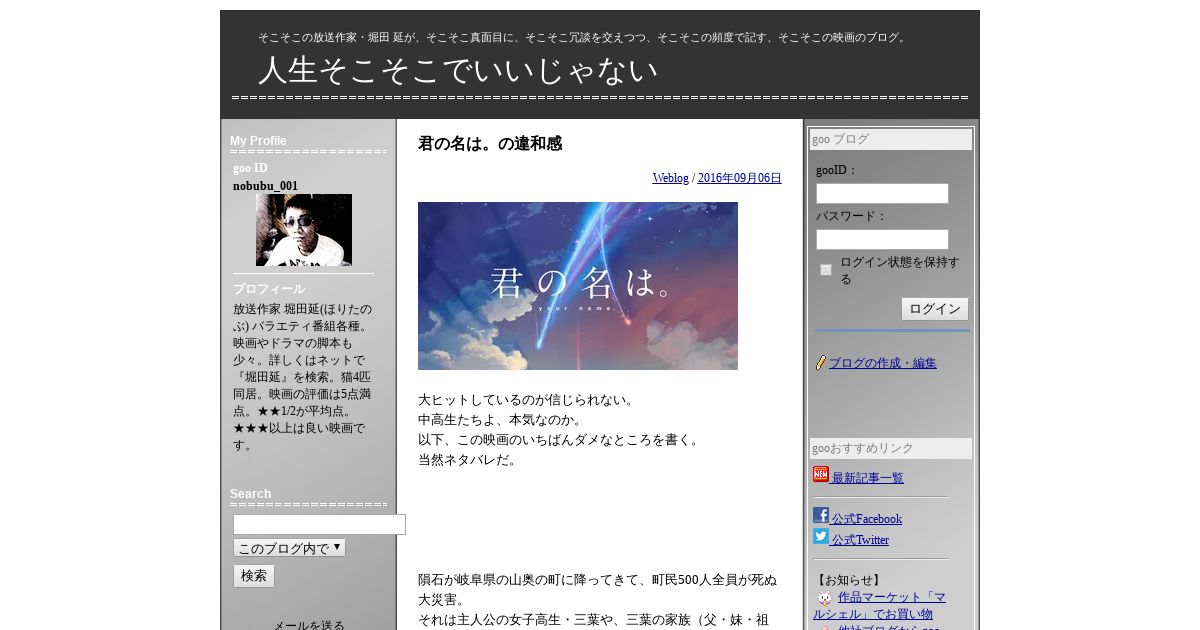Click article heading 君の名は。の違和感
This screenshot has width=1200, height=630.
(490, 144)
